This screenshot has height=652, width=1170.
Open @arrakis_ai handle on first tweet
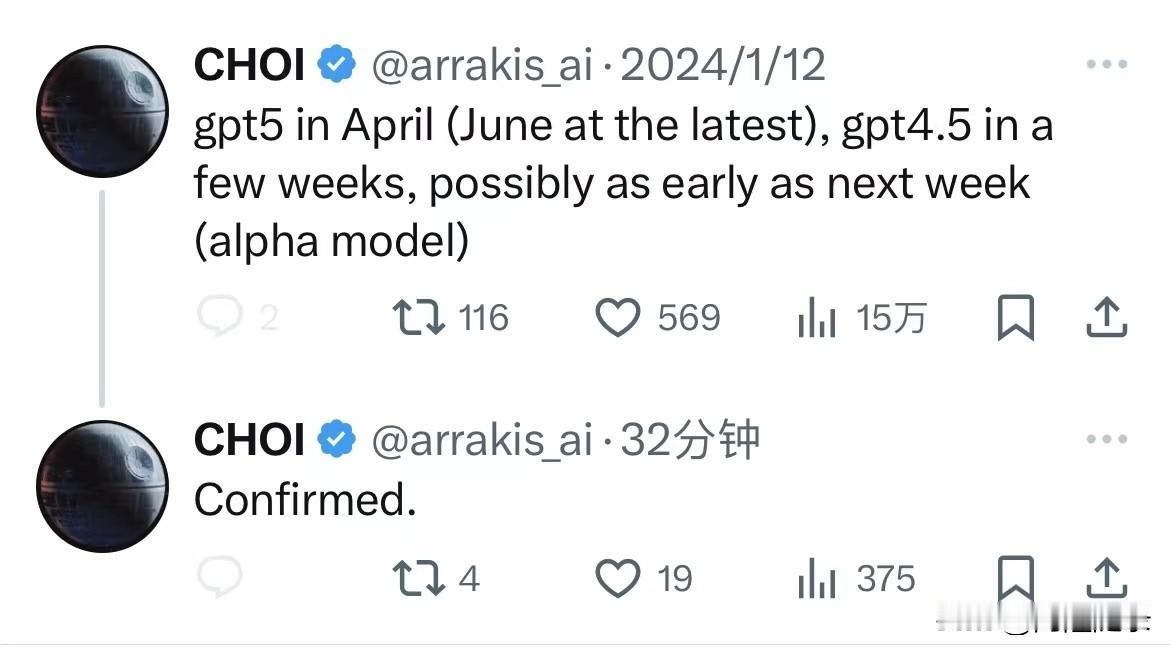[482, 66]
